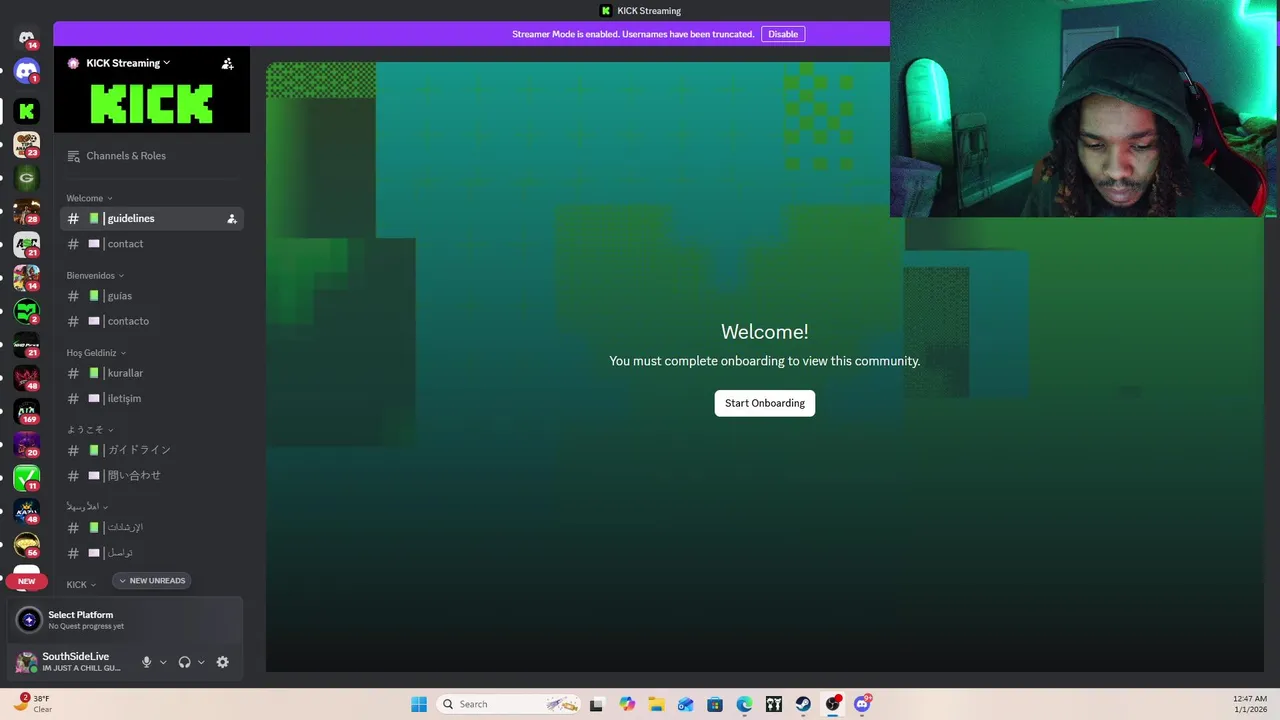Open the Select Platform quest panel
This screenshot has height=720, width=1280.
(x=126, y=620)
